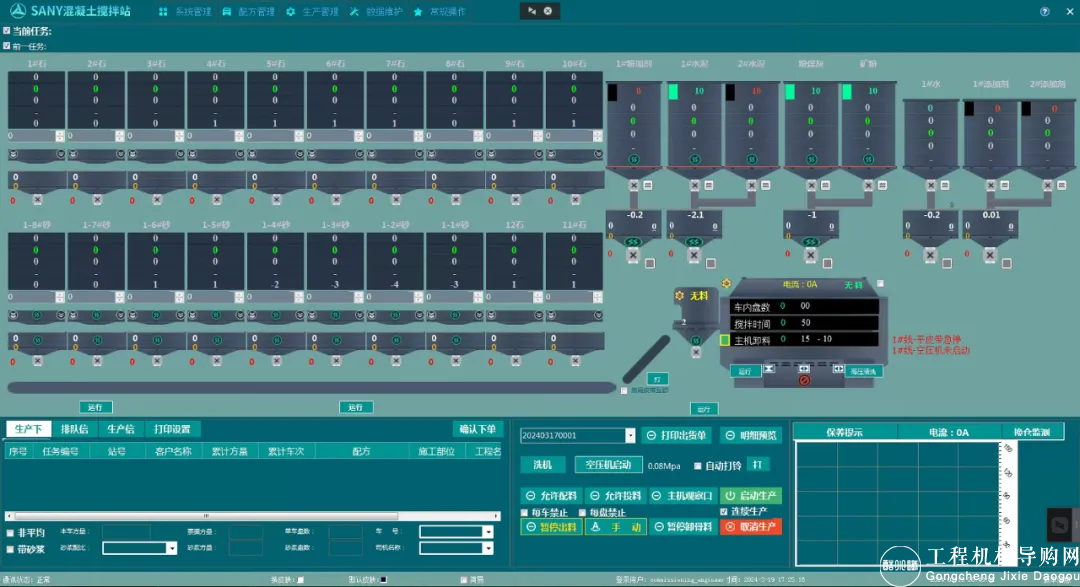This screenshot has width=1080, height=587.
Task: Toggle the 当前任务 checkbox
Action: pyautogui.click(x=7, y=30)
